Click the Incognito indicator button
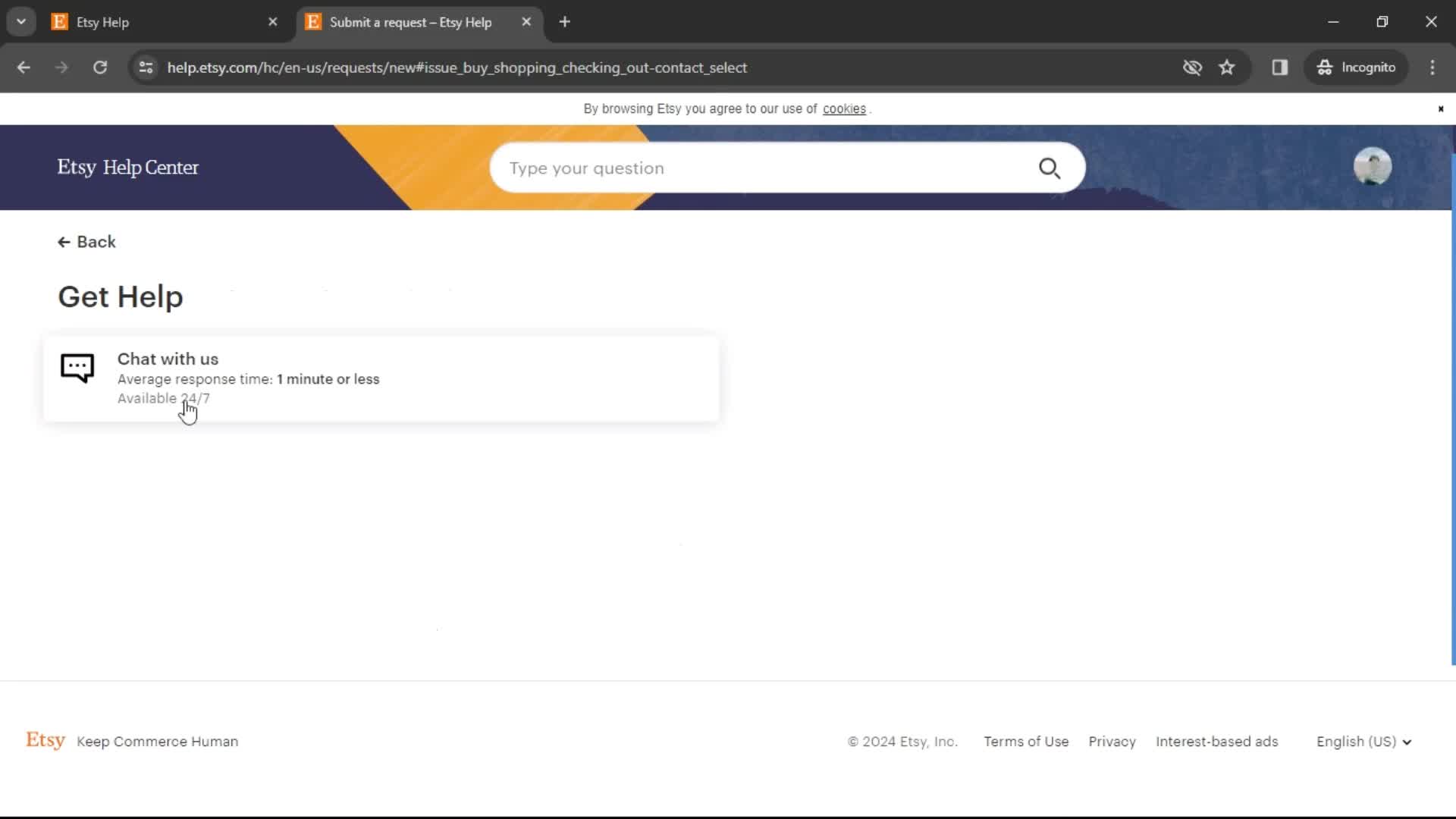Screen dimensions: 1456x819 point(1357,67)
